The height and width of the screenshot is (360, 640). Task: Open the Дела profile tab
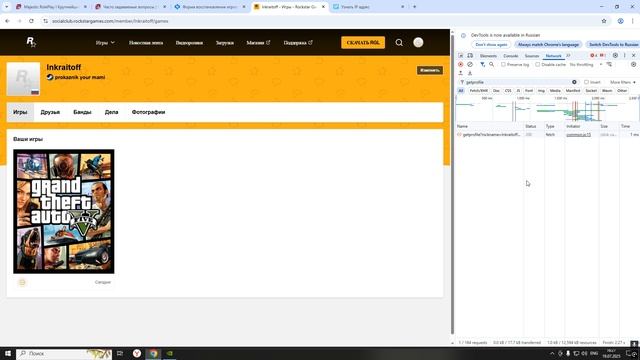(111, 112)
